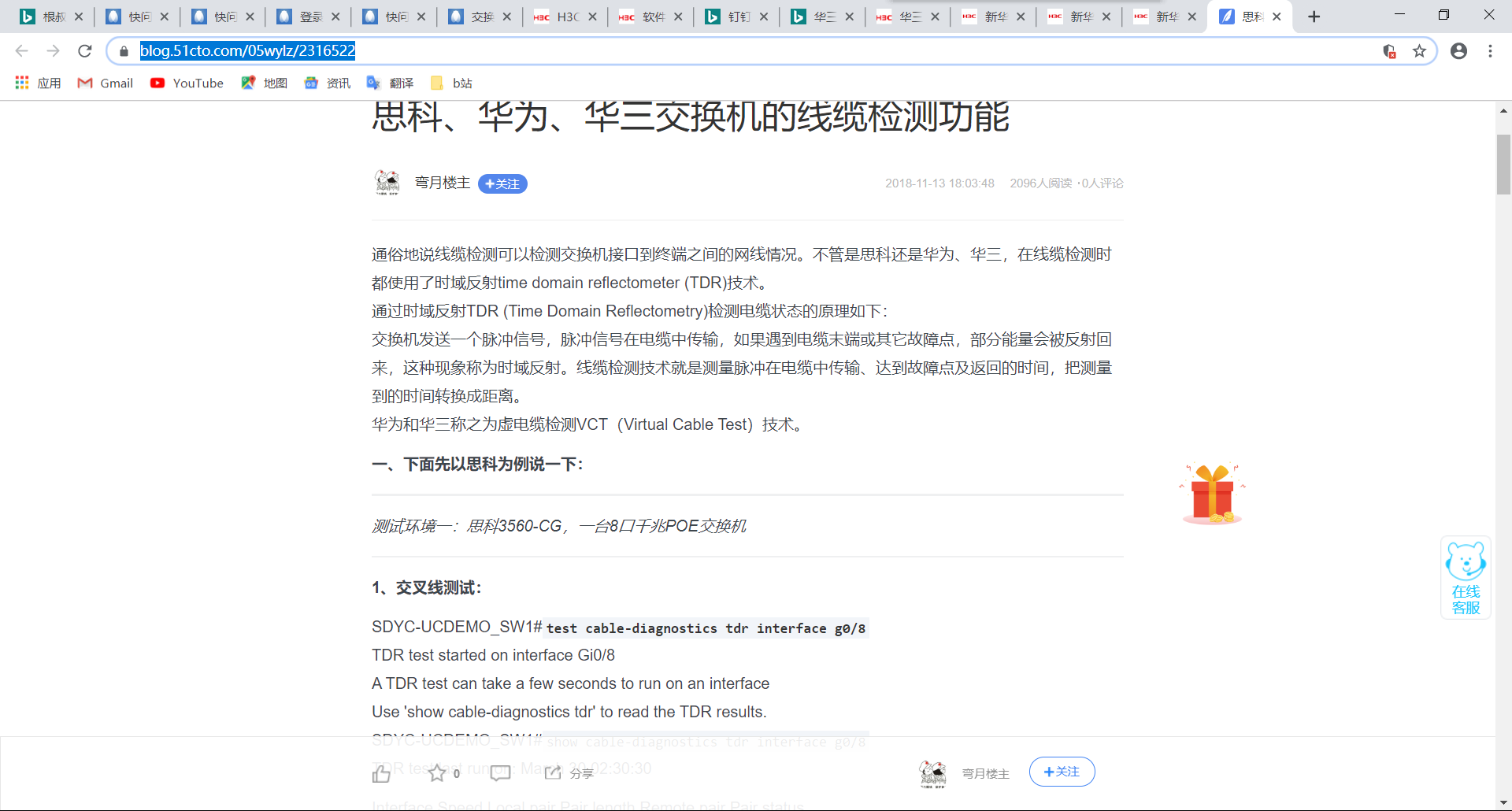Close the 钉钉 tab
This screenshot has height=811, width=1512.
764,17
